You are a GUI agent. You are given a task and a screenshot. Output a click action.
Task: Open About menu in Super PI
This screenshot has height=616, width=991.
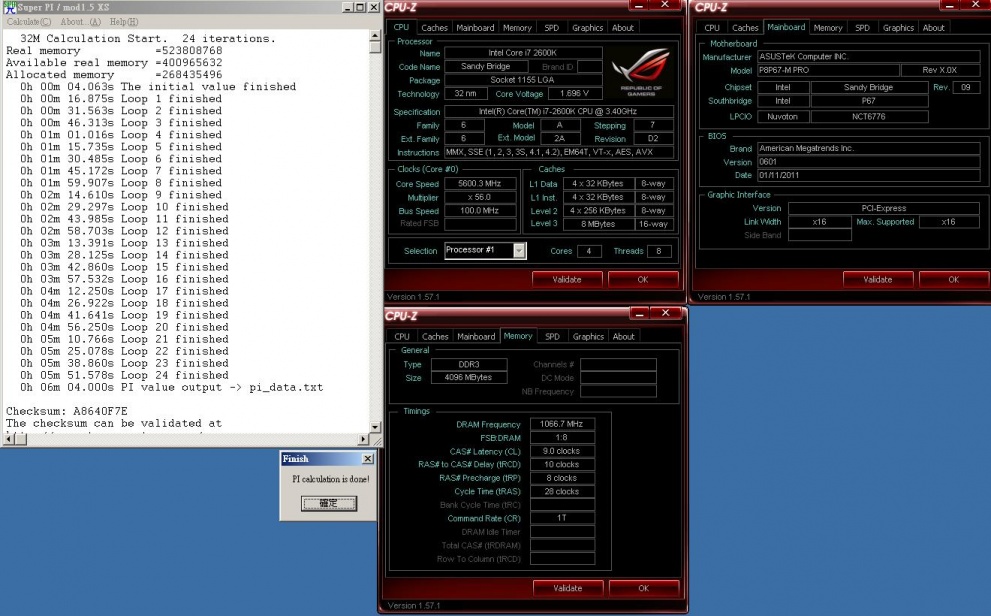coord(80,21)
